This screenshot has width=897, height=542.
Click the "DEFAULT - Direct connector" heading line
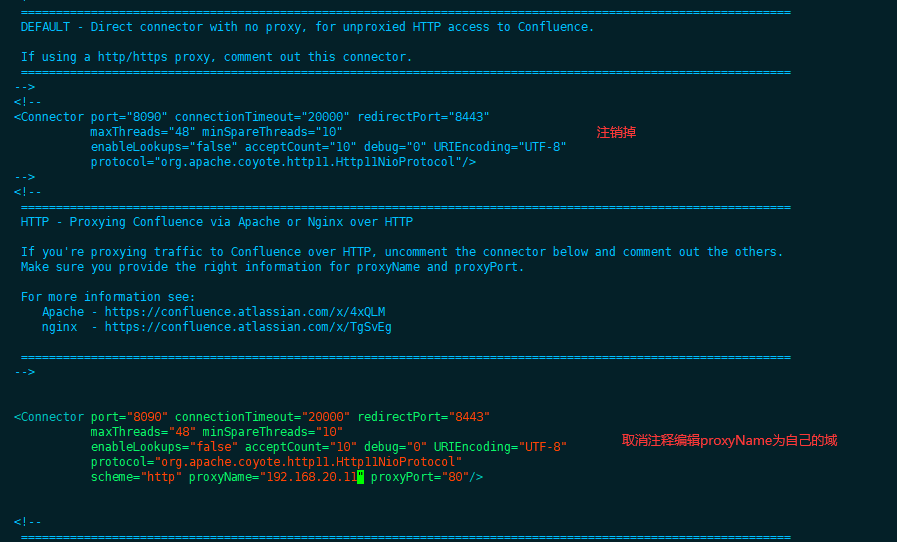[x=307, y=27]
